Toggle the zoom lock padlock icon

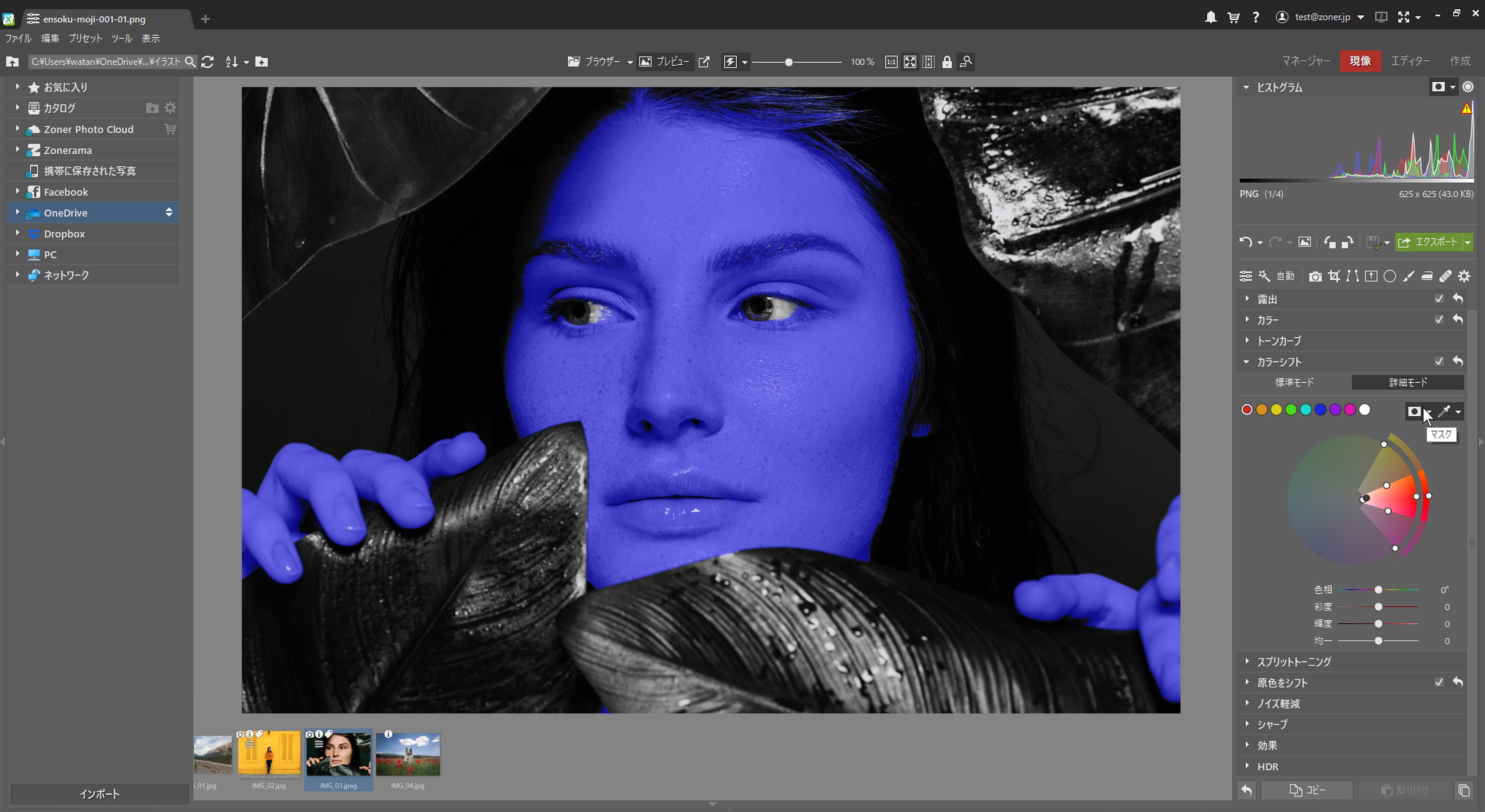coord(947,61)
